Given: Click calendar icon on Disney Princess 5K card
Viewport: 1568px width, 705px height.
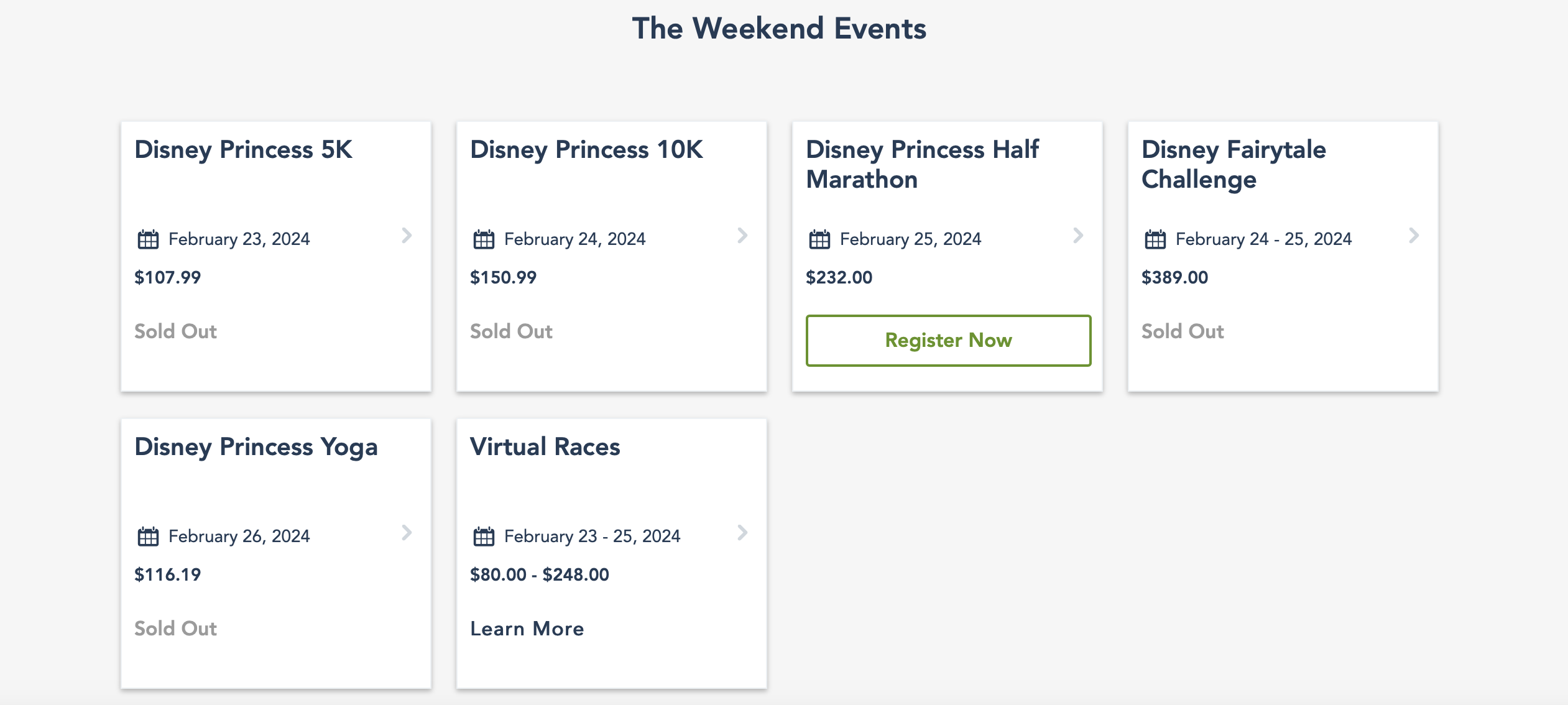Looking at the screenshot, I should tap(148, 239).
